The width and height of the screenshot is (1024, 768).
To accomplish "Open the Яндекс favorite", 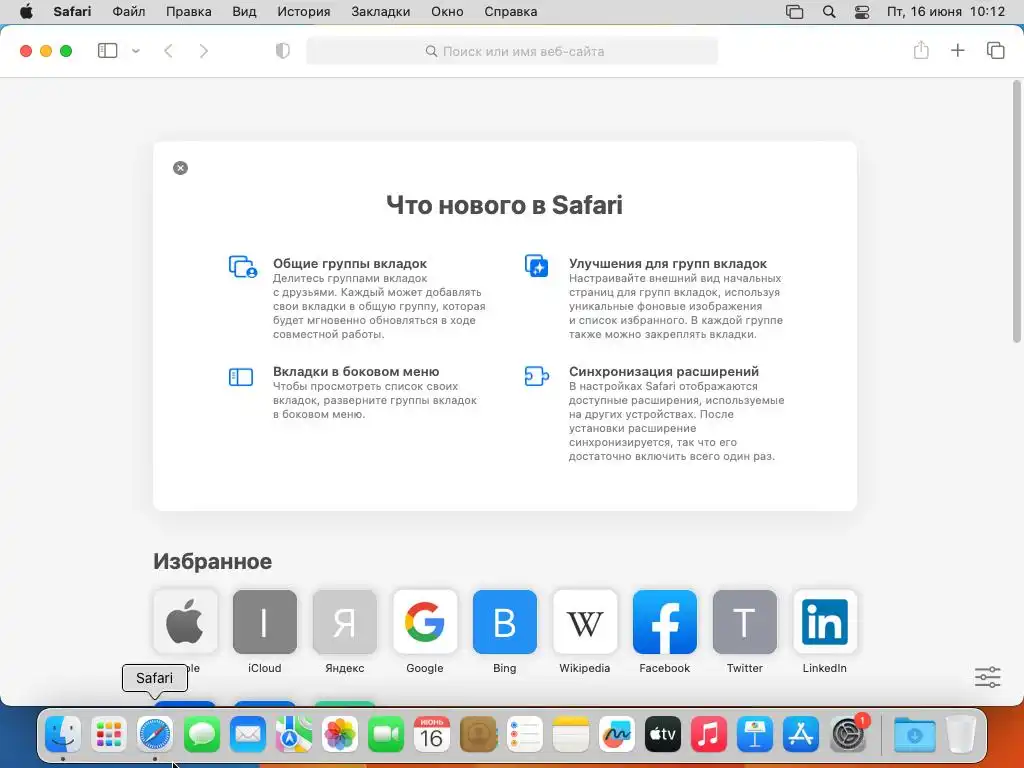I will 345,622.
